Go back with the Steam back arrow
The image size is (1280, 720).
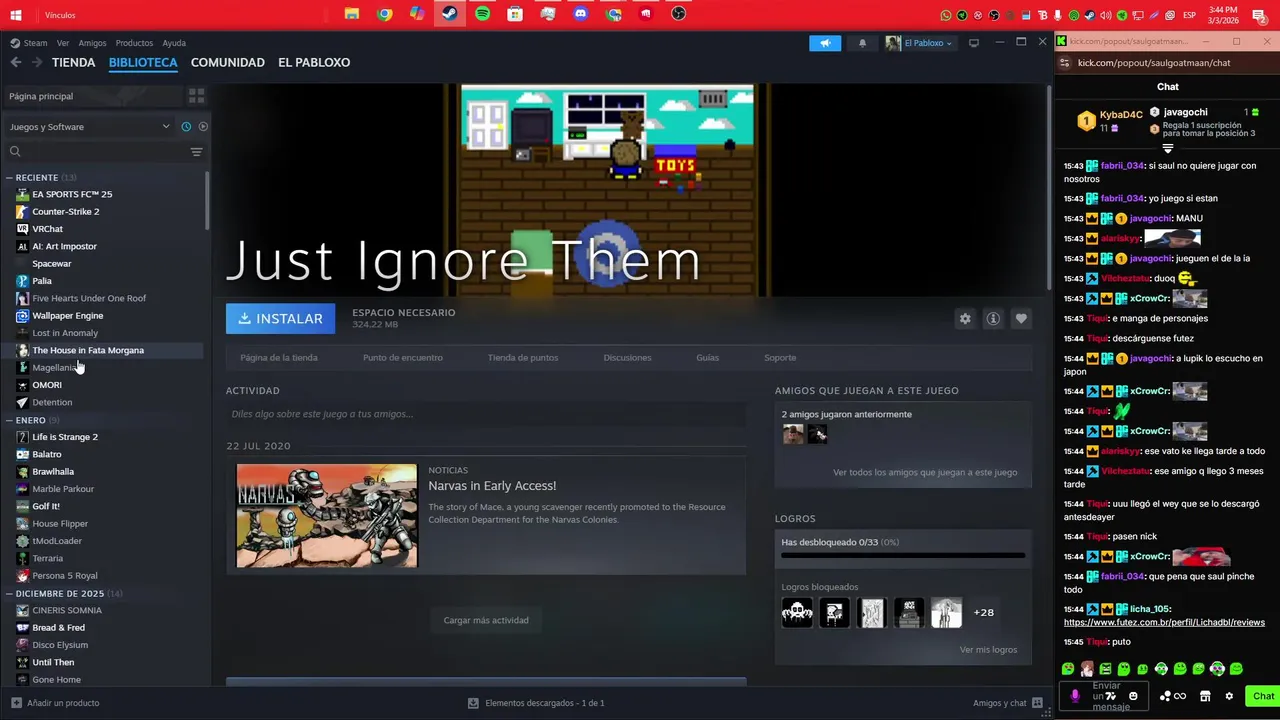coord(15,62)
